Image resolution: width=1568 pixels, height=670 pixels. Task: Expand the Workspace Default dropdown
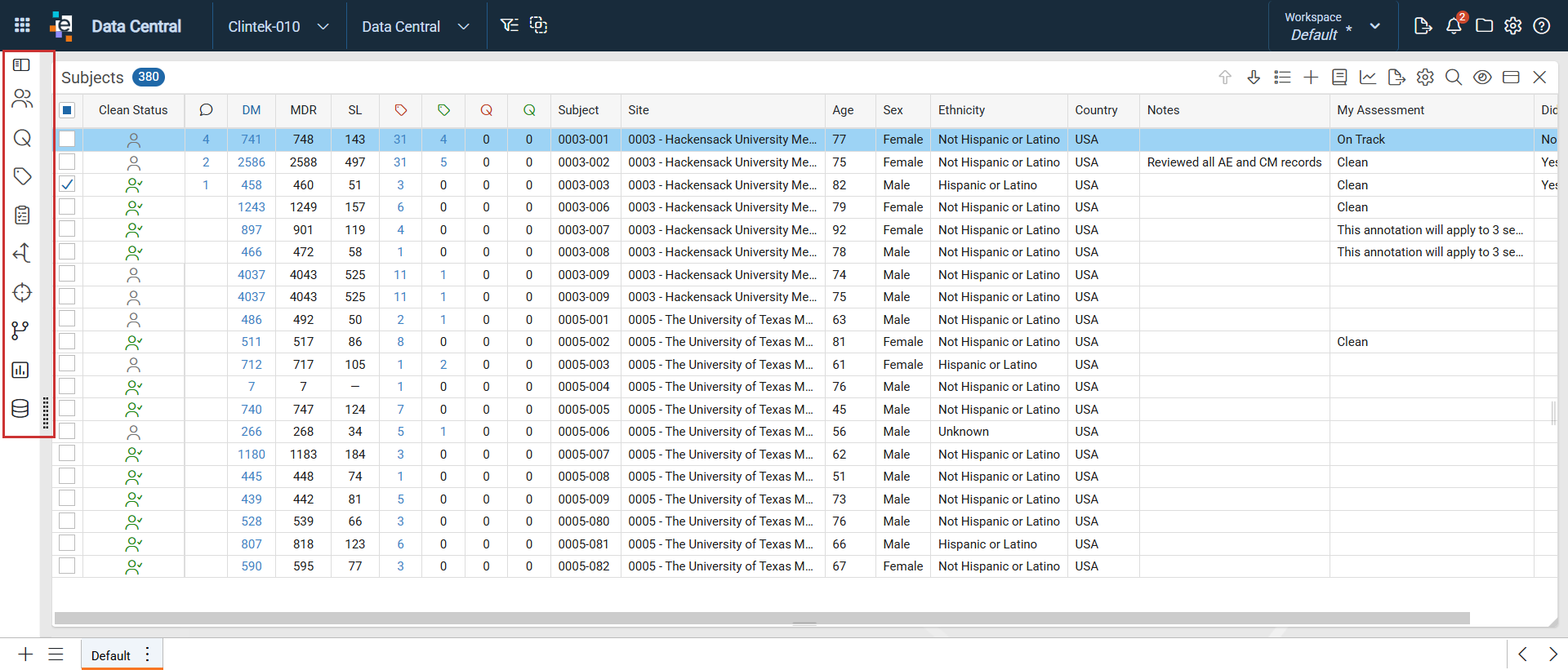click(x=1333, y=26)
